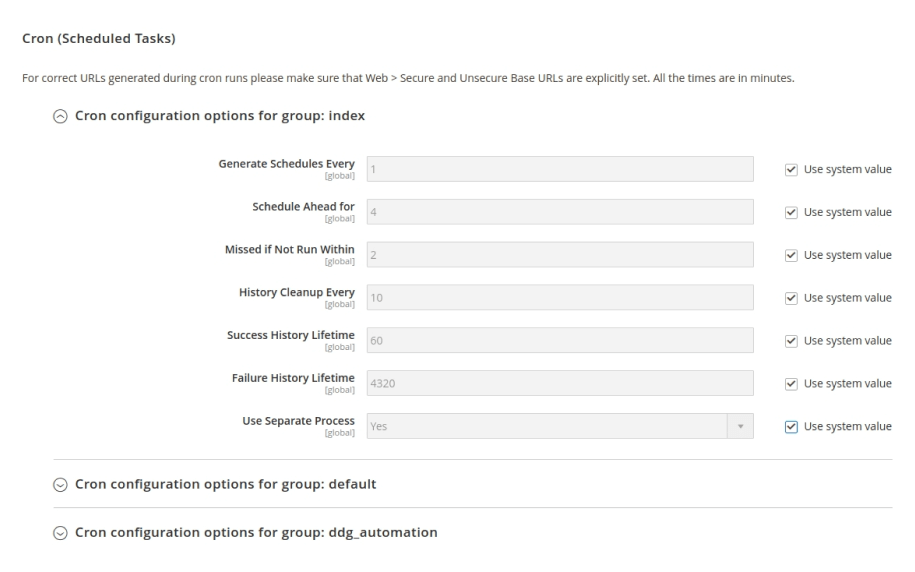Viewport: 915px width, 572px height.
Task: Disable system value for Failure History Lifetime
Action: point(793,384)
